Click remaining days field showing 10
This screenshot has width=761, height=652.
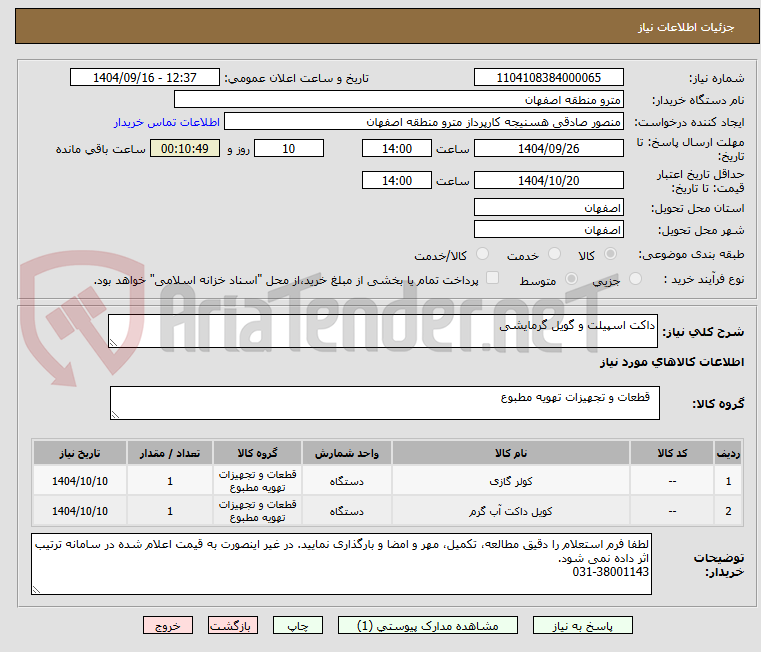pos(289,149)
